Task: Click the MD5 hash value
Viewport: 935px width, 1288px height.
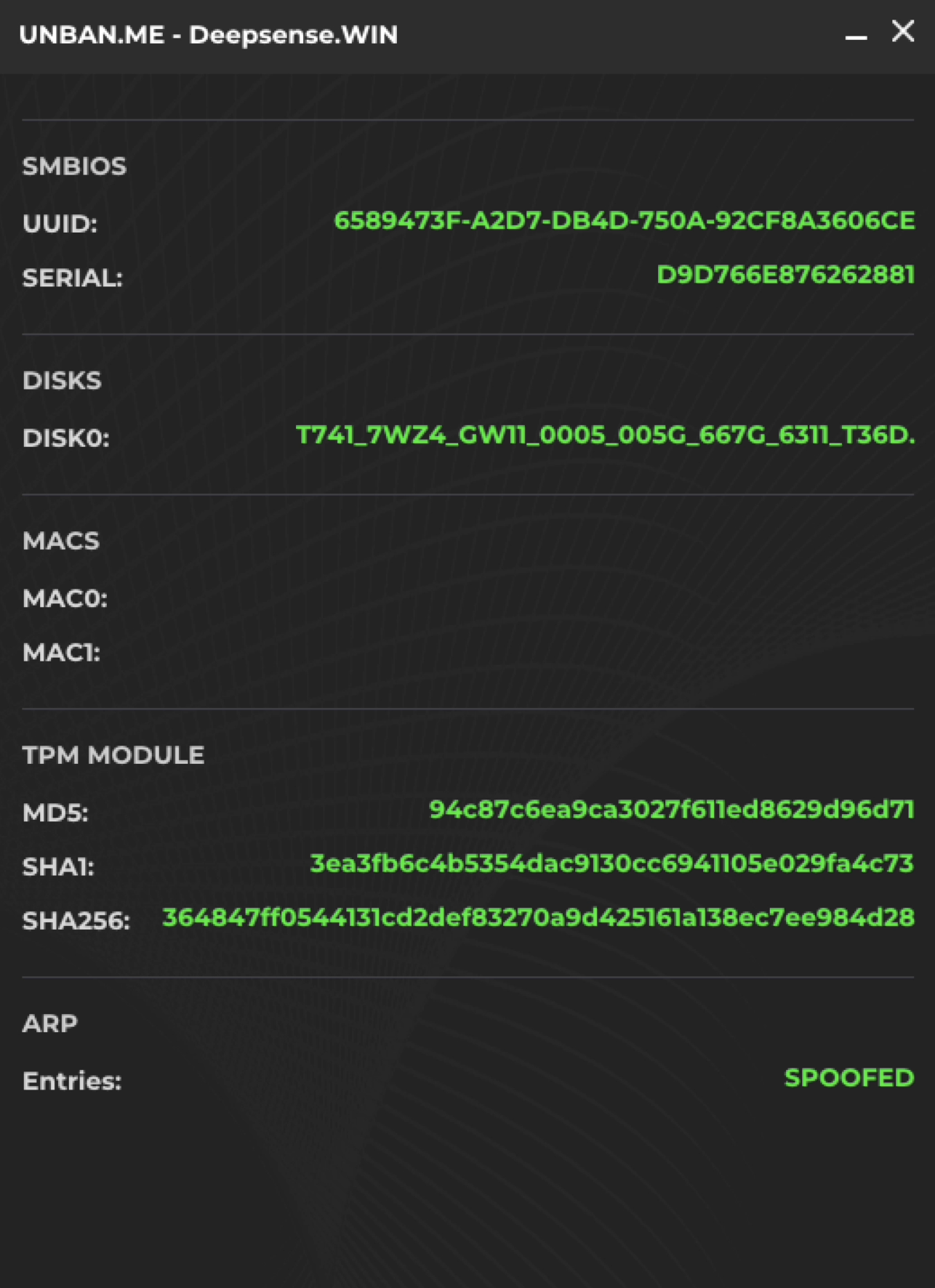Action: click(672, 811)
